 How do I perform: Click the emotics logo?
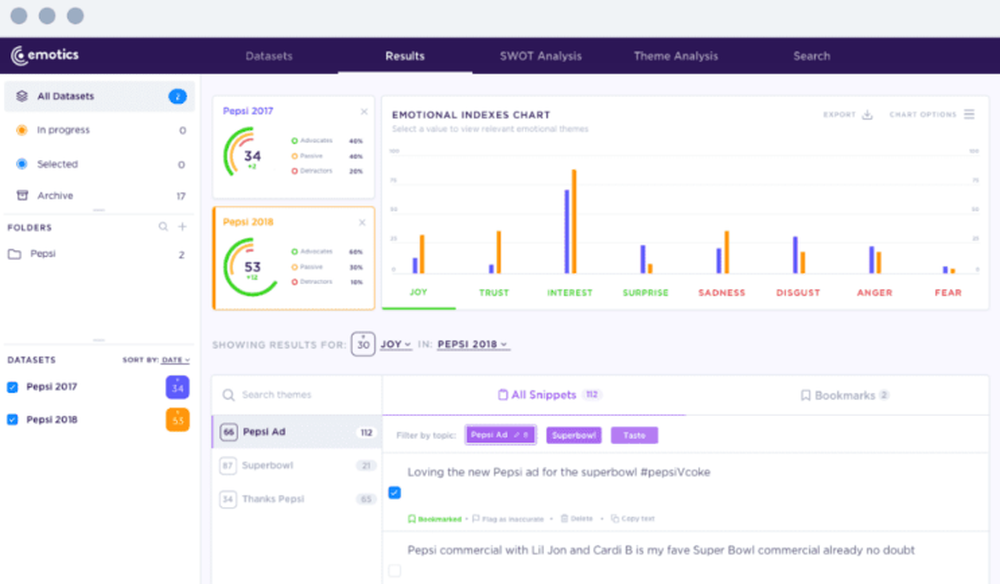pos(45,55)
